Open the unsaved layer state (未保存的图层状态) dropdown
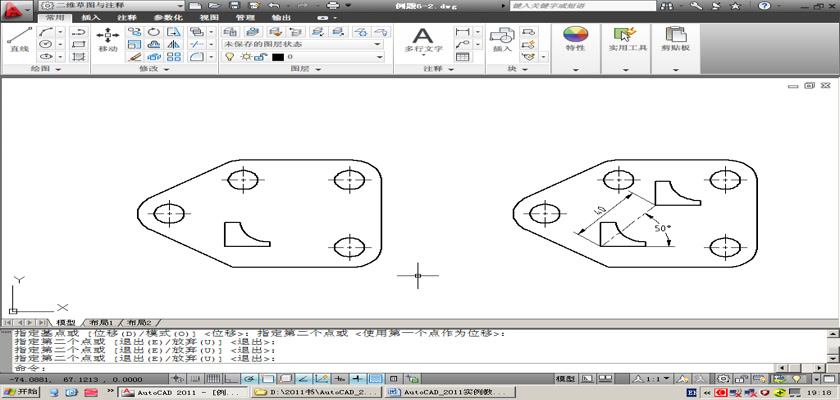The image size is (840, 400). pos(302,44)
